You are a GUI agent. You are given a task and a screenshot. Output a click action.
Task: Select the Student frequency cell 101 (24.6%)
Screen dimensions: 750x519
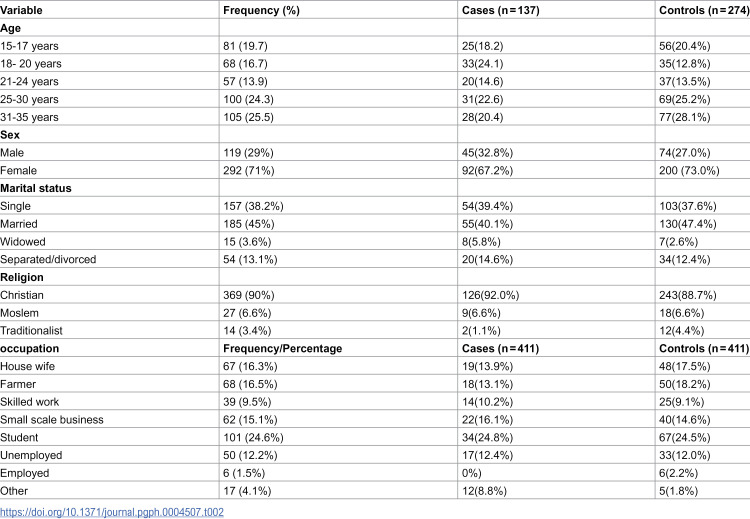(x=253, y=437)
